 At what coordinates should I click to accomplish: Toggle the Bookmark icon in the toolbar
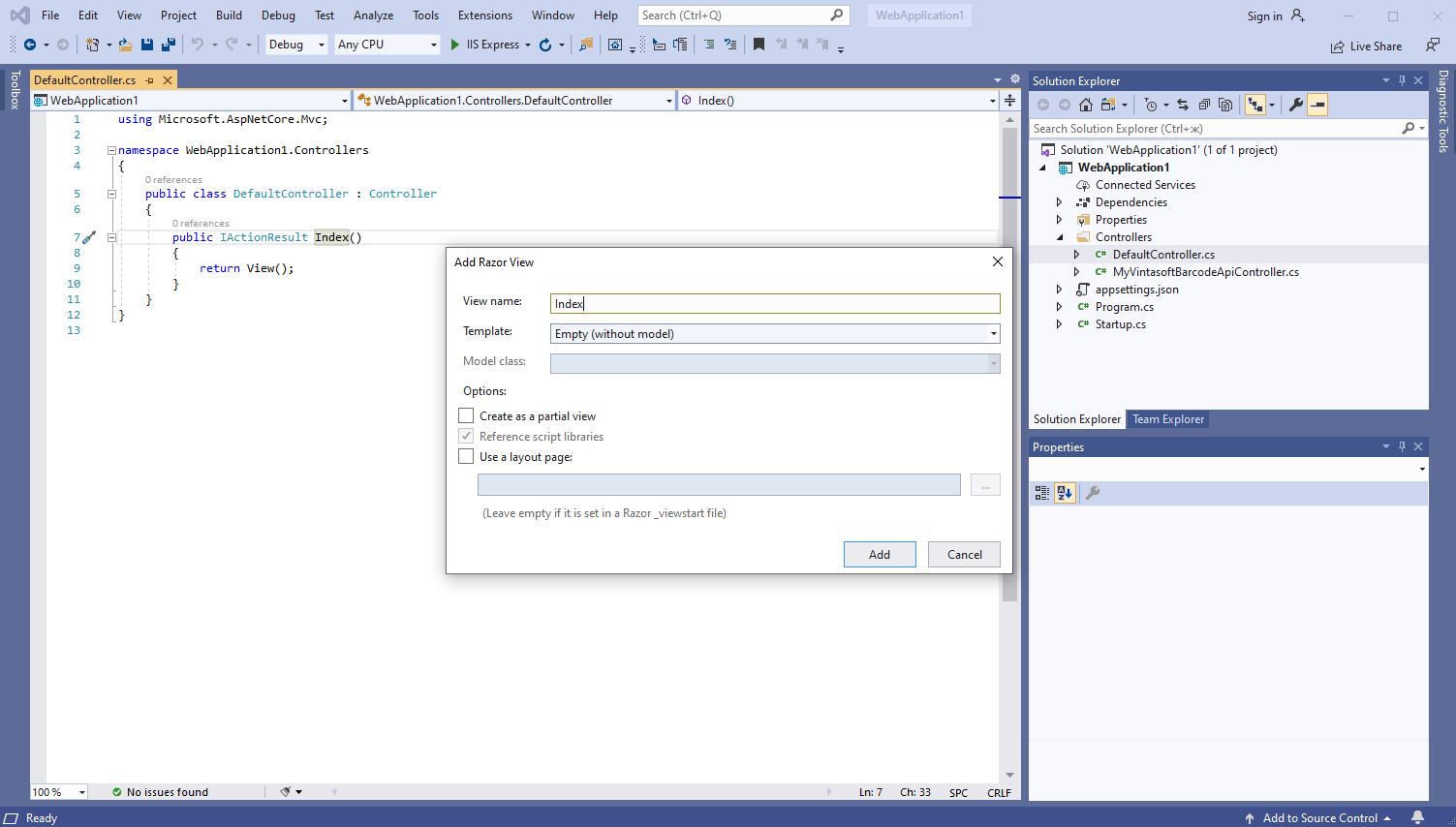pos(759,44)
